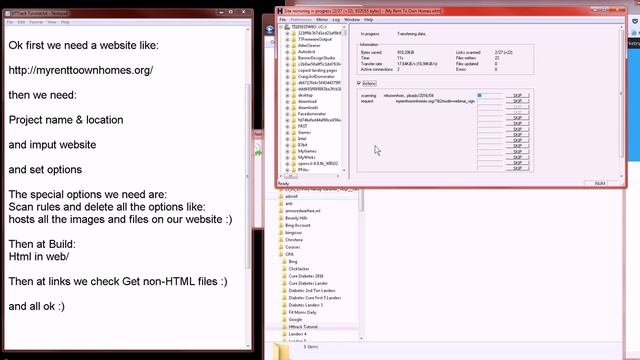Click 'Html in web/' line in Notepad
The width and height of the screenshot is (640, 360).
pyautogui.click(x=39, y=257)
